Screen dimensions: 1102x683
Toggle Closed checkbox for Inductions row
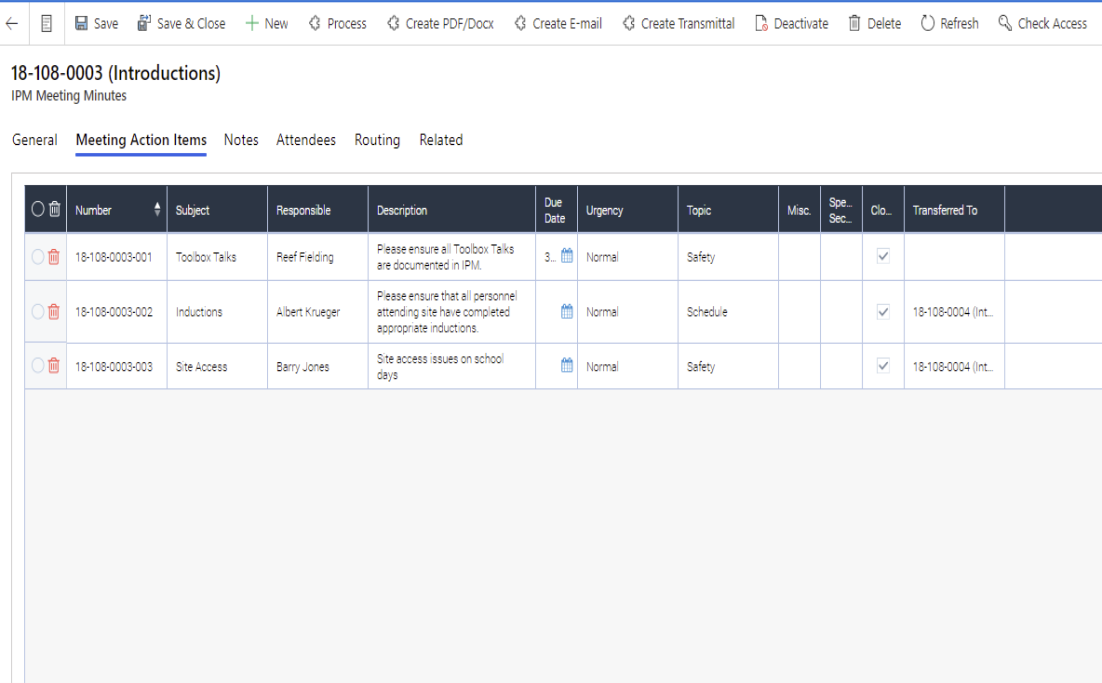point(883,312)
